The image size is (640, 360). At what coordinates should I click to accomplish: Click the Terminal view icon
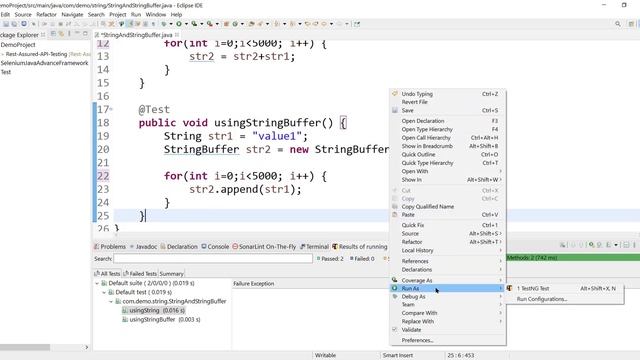tap(302, 247)
